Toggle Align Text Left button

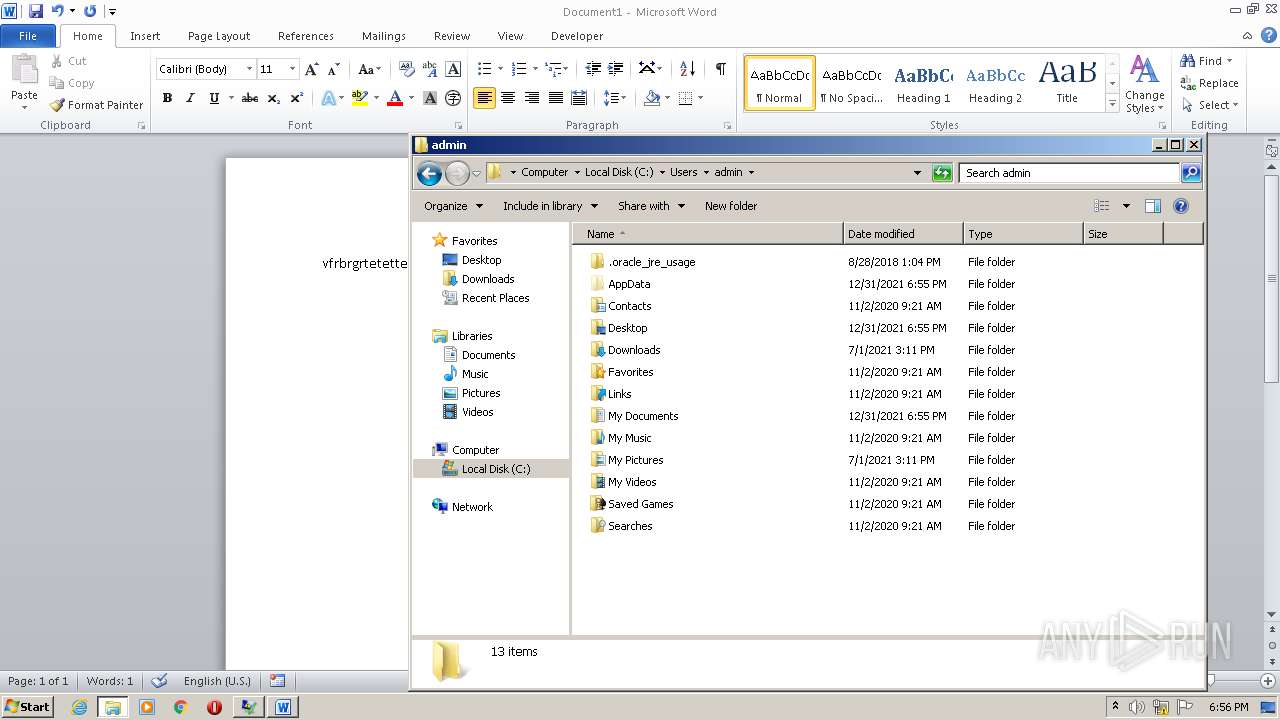484,98
